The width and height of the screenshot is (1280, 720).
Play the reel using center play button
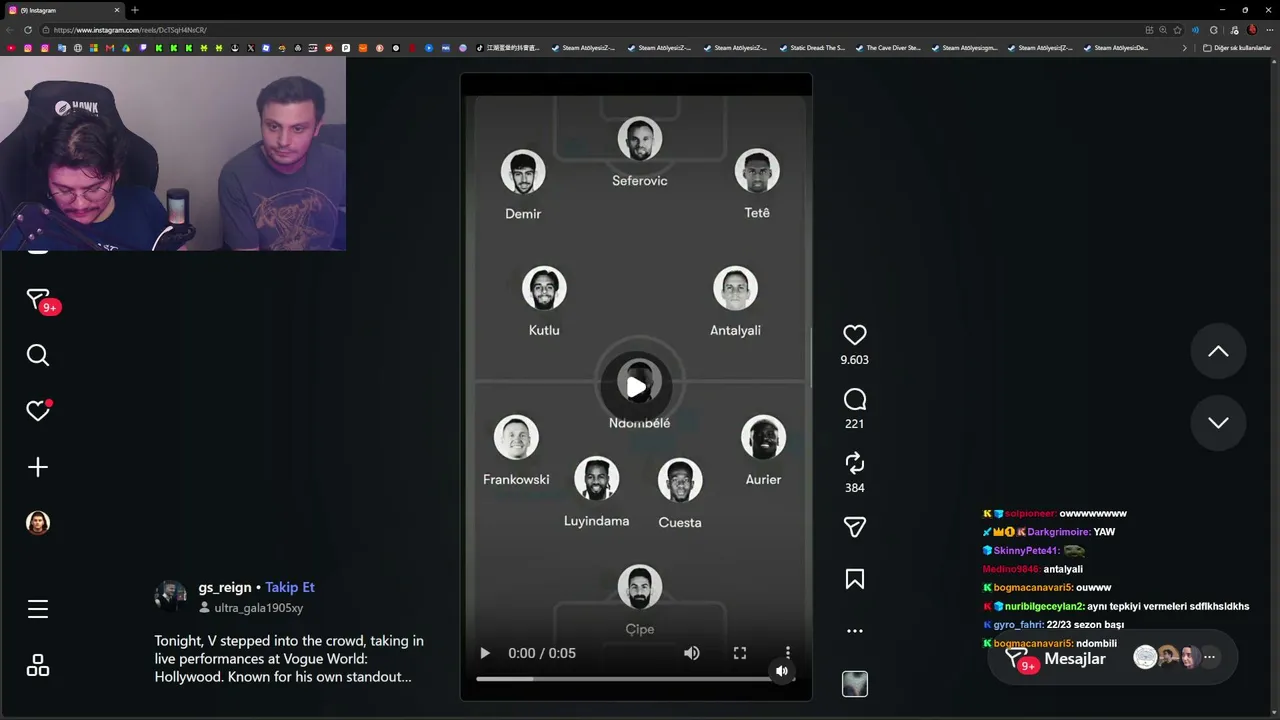pos(637,387)
